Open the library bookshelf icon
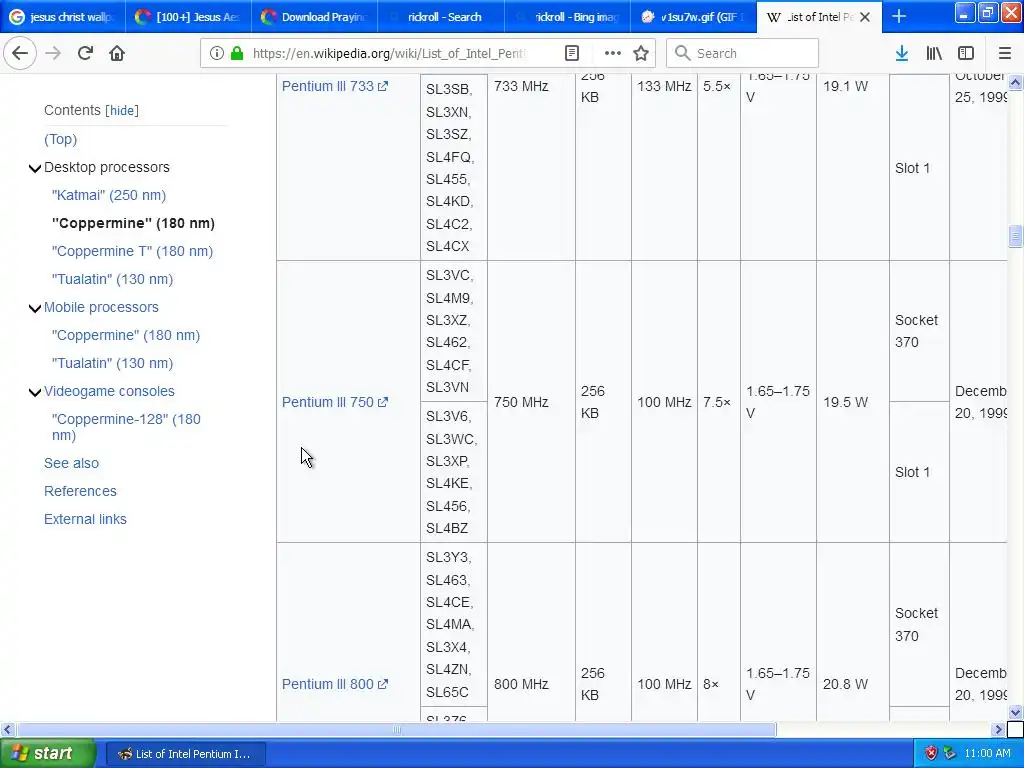The image size is (1024, 768). [934, 53]
